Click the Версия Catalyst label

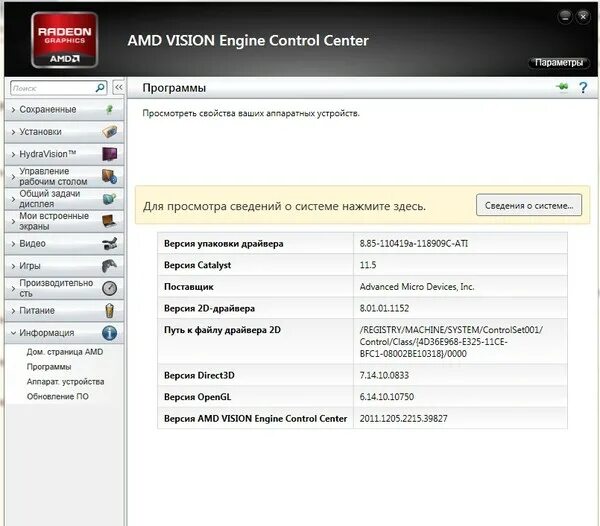[x=197, y=265]
